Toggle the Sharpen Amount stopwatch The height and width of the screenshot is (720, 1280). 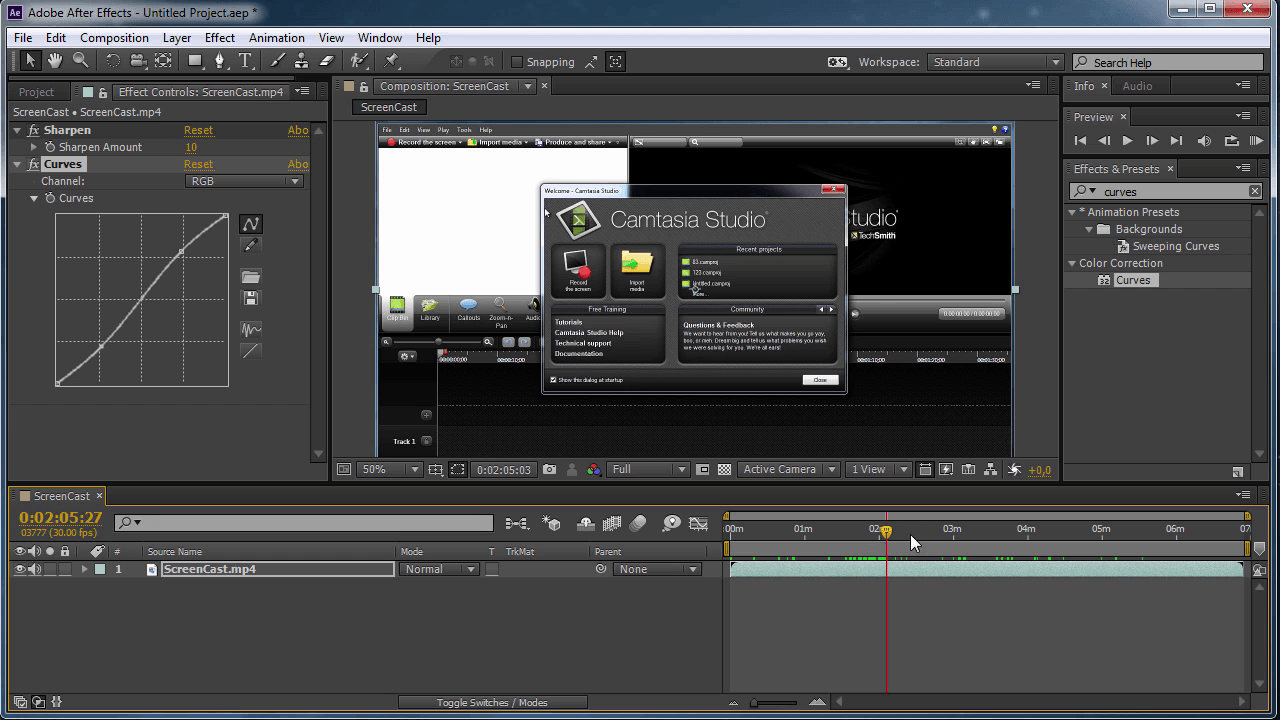(50, 147)
